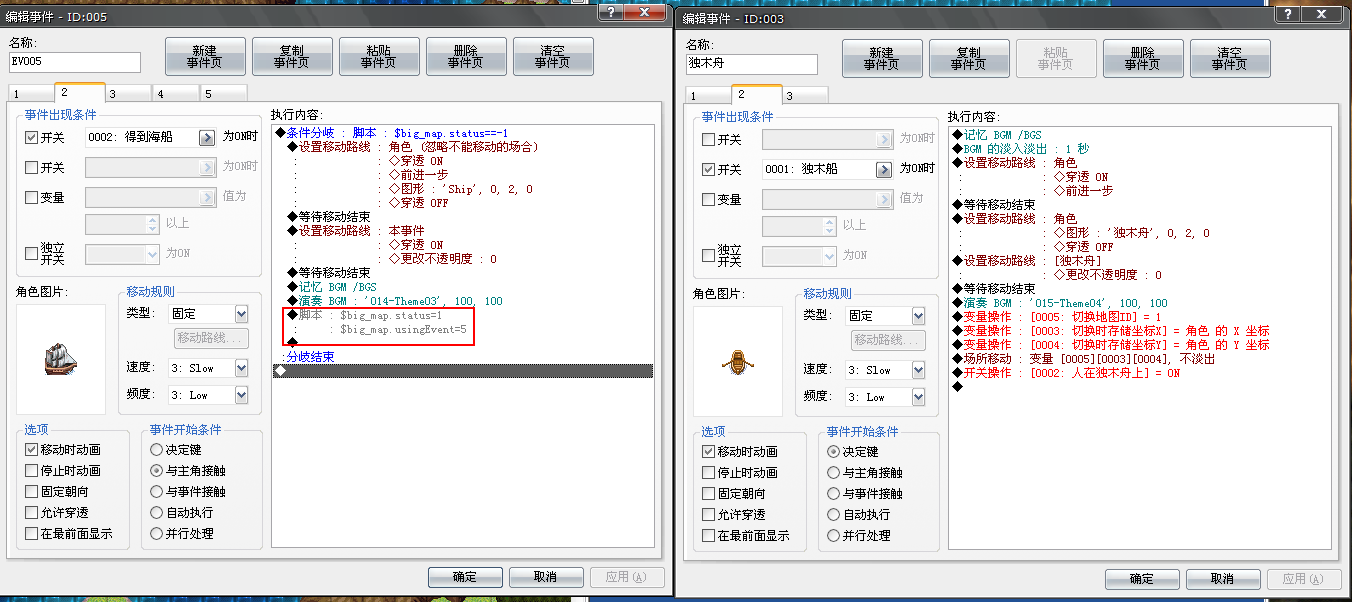Click 删除事件页 button in EV005 window
This screenshot has width=1352, height=602.
click(x=466, y=56)
